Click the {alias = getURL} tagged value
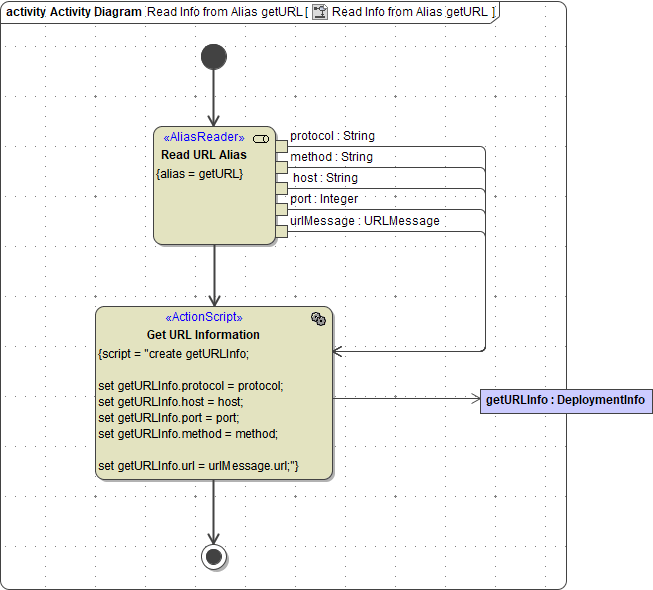The height and width of the screenshot is (590, 653). 200,173
